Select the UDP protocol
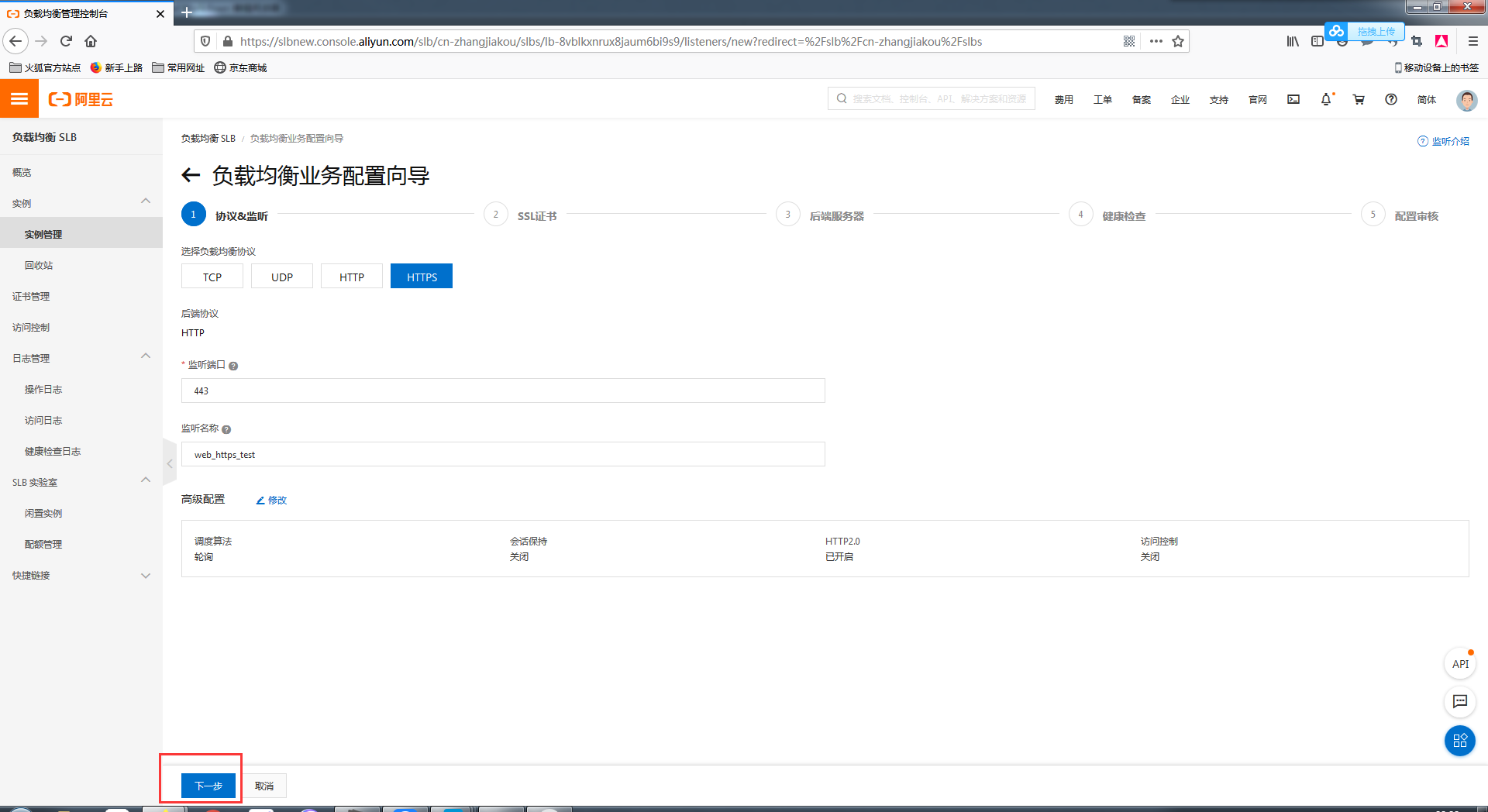The image size is (1488, 812). tap(281, 276)
